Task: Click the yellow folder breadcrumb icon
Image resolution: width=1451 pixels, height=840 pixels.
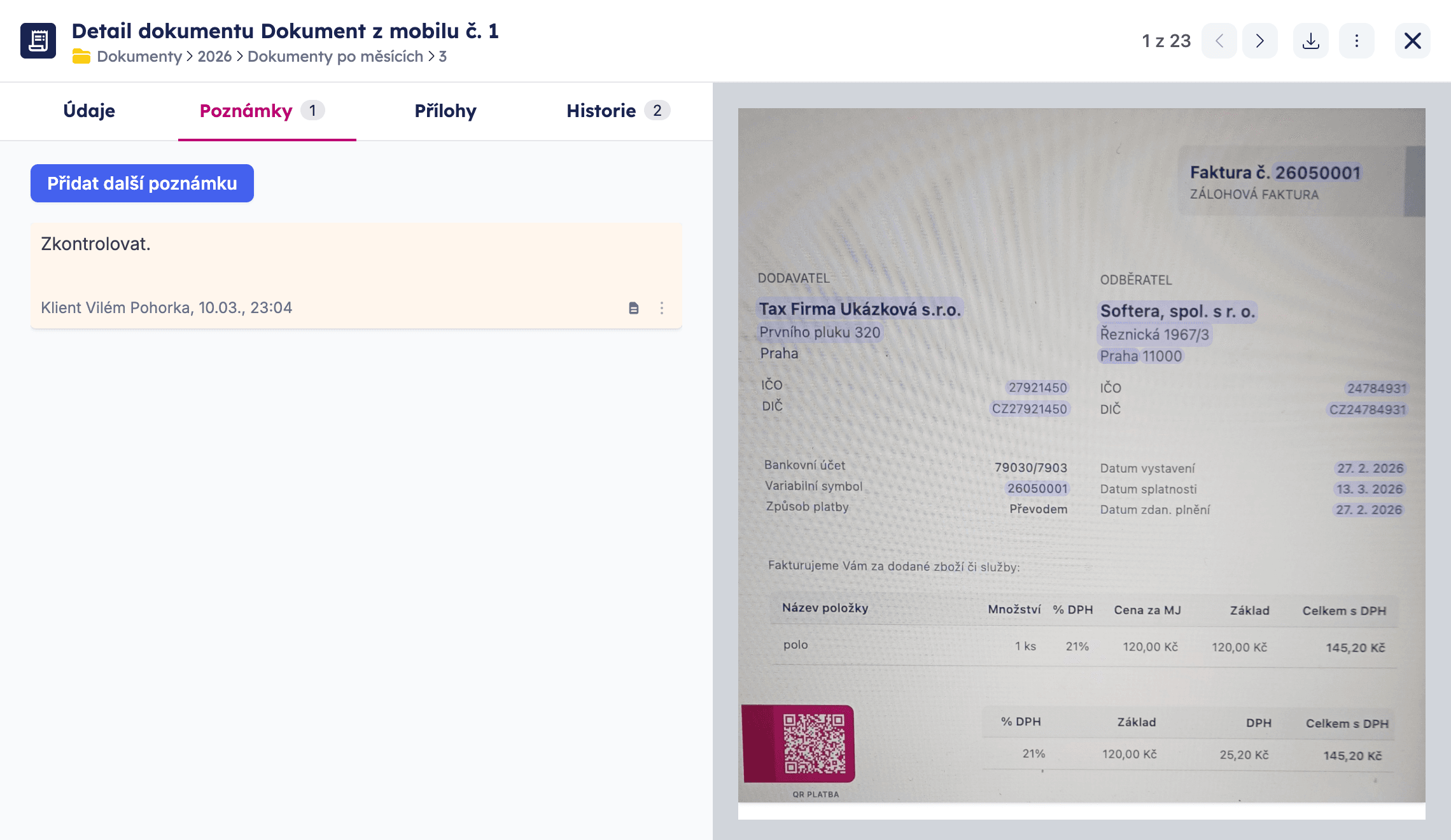Action: 81,57
